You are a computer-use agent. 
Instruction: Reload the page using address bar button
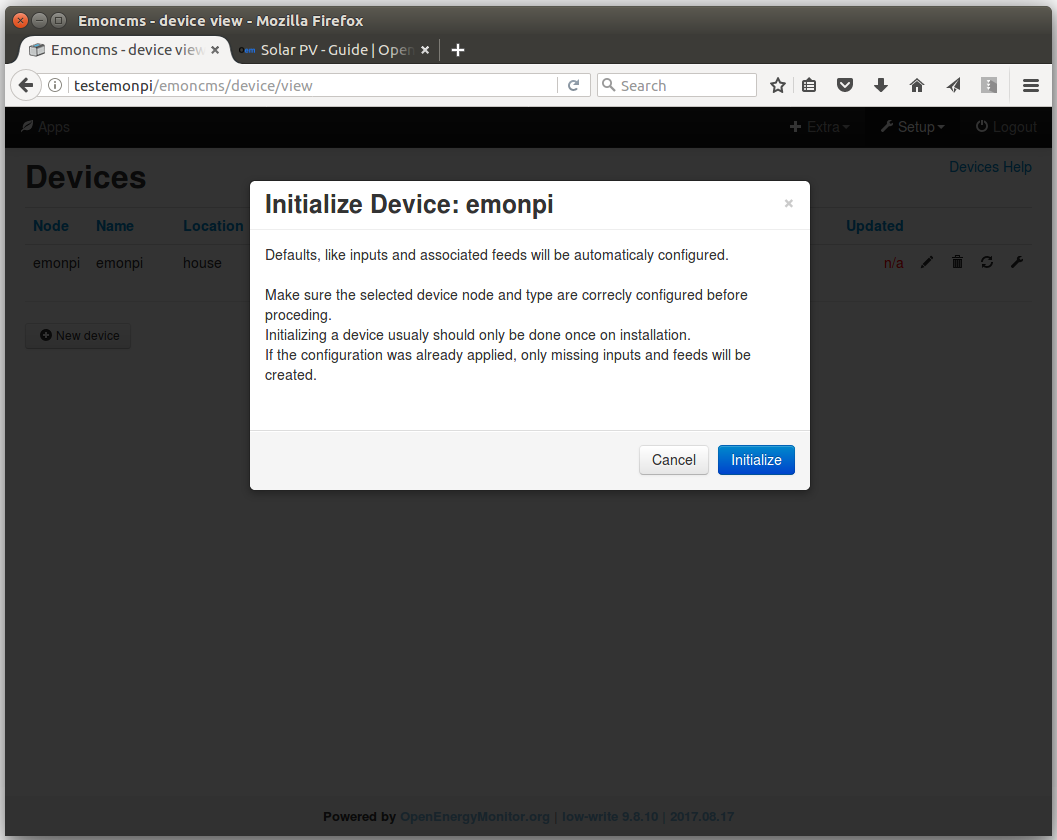tap(573, 86)
